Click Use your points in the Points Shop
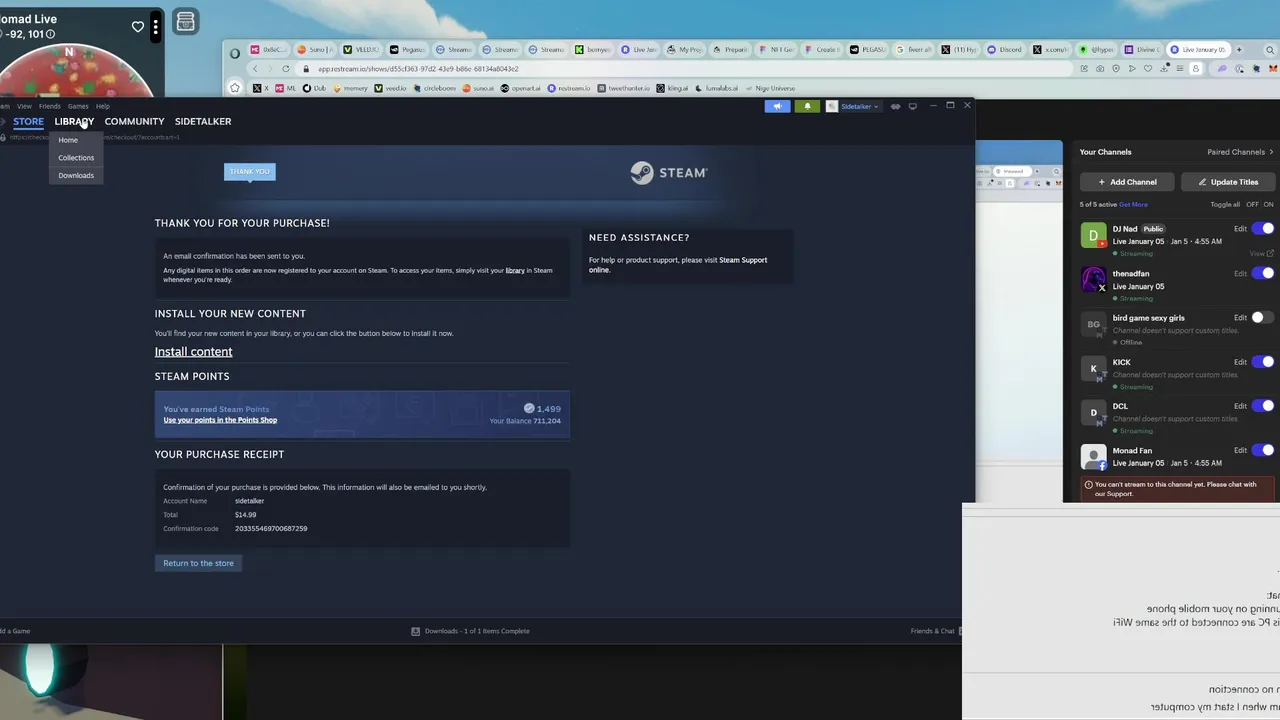Viewport: 1280px width, 720px height. [220, 420]
